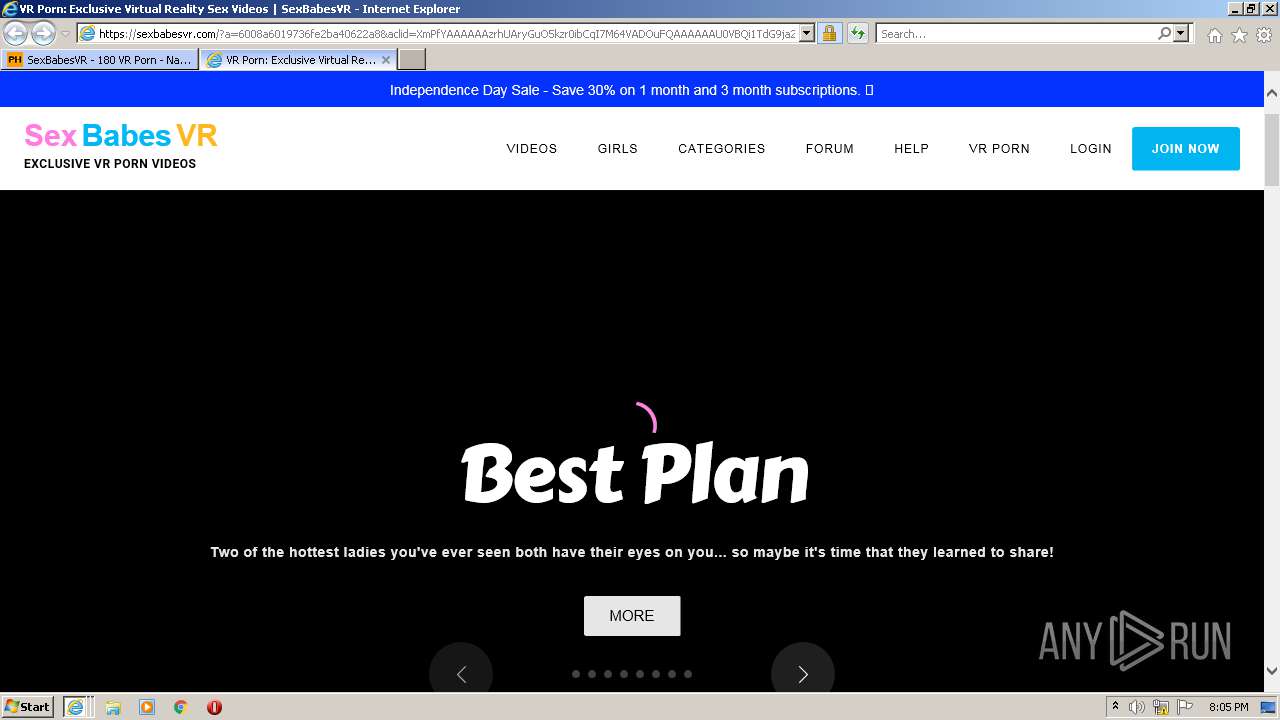Click the slide description about hottest ladies
Image resolution: width=1280 pixels, height=720 pixels.
click(x=632, y=552)
